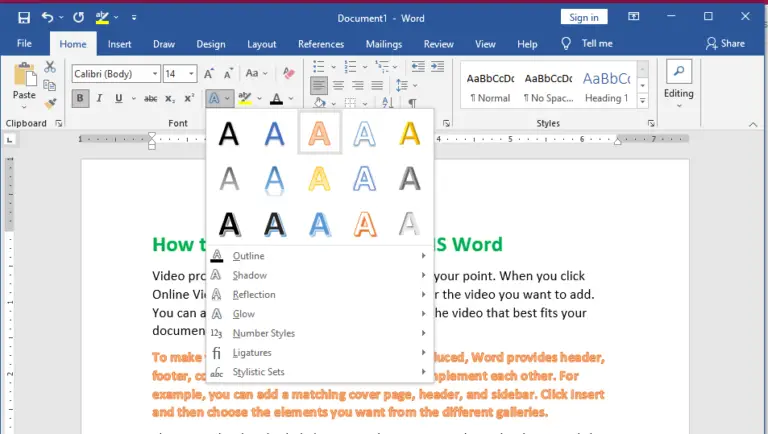Image resolution: width=768 pixels, height=434 pixels.
Task: Apply the Normal style
Action: [x=490, y=86]
